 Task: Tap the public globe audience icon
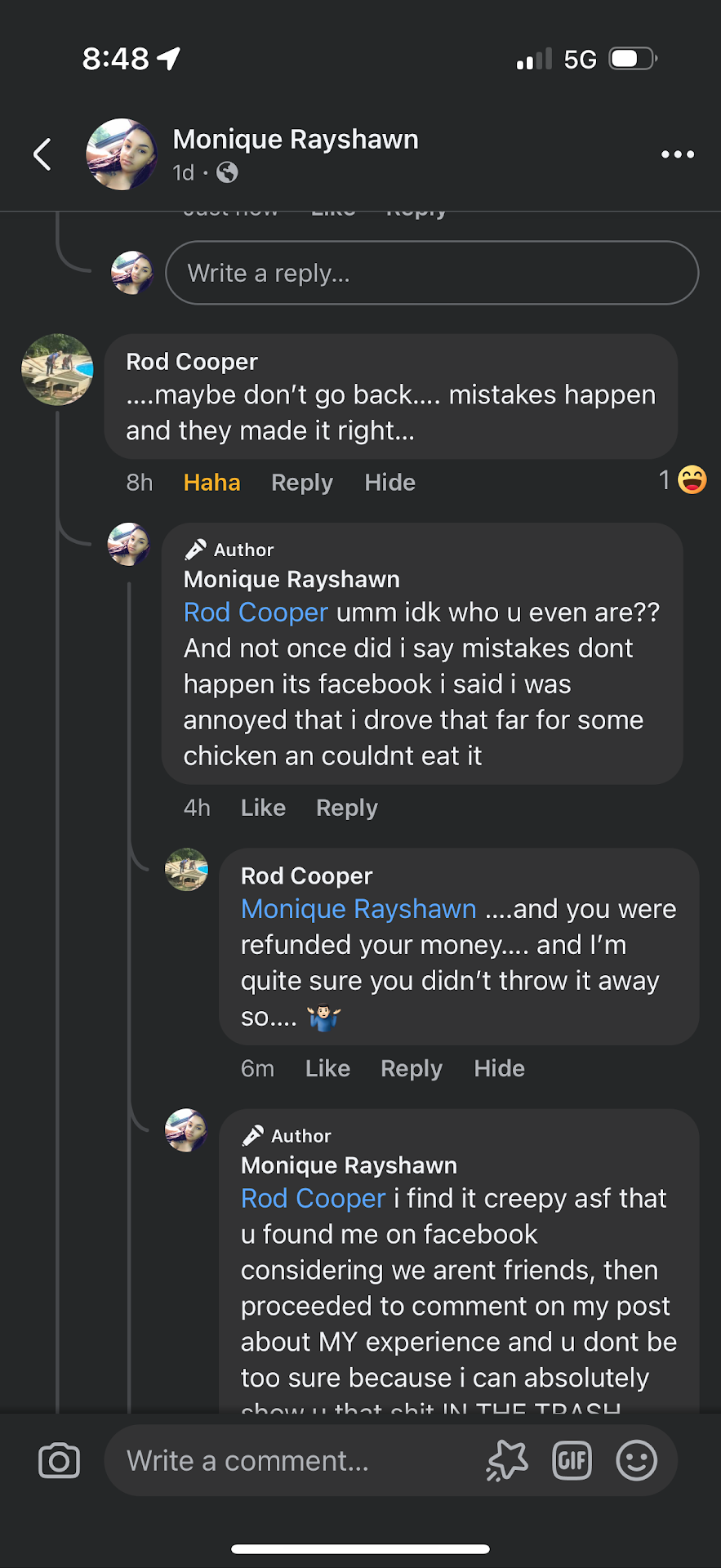coord(227,172)
